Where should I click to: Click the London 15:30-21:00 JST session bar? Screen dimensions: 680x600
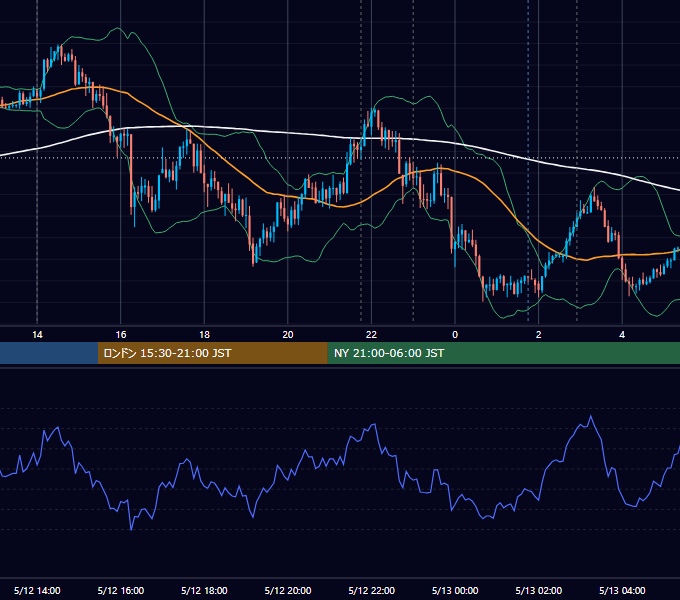click(212, 353)
